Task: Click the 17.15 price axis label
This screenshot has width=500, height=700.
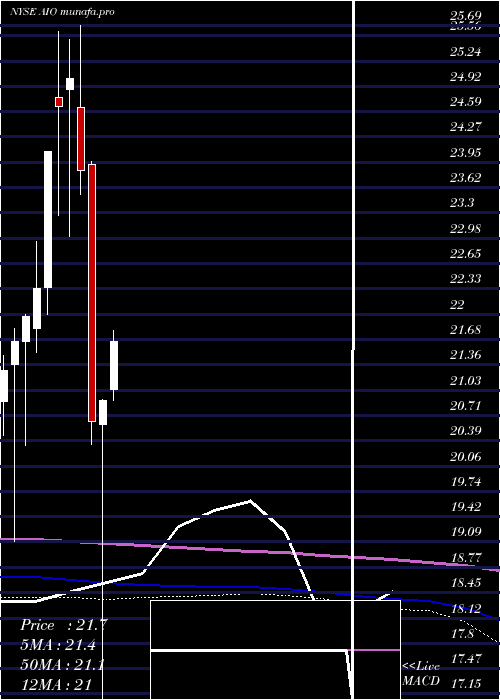Action: [x=466, y=683]
